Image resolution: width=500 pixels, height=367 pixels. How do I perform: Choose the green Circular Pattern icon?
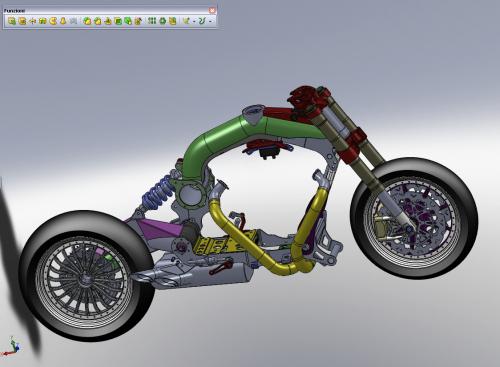[163, 21]
